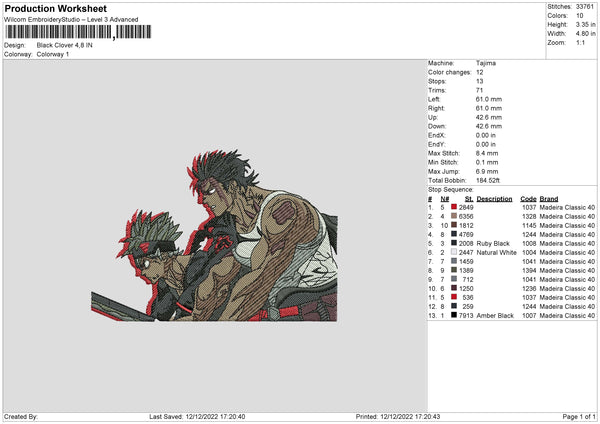This screenshot has width=600, height=424.
Task: Click the Colors value '10'
Action: (580, 16)
